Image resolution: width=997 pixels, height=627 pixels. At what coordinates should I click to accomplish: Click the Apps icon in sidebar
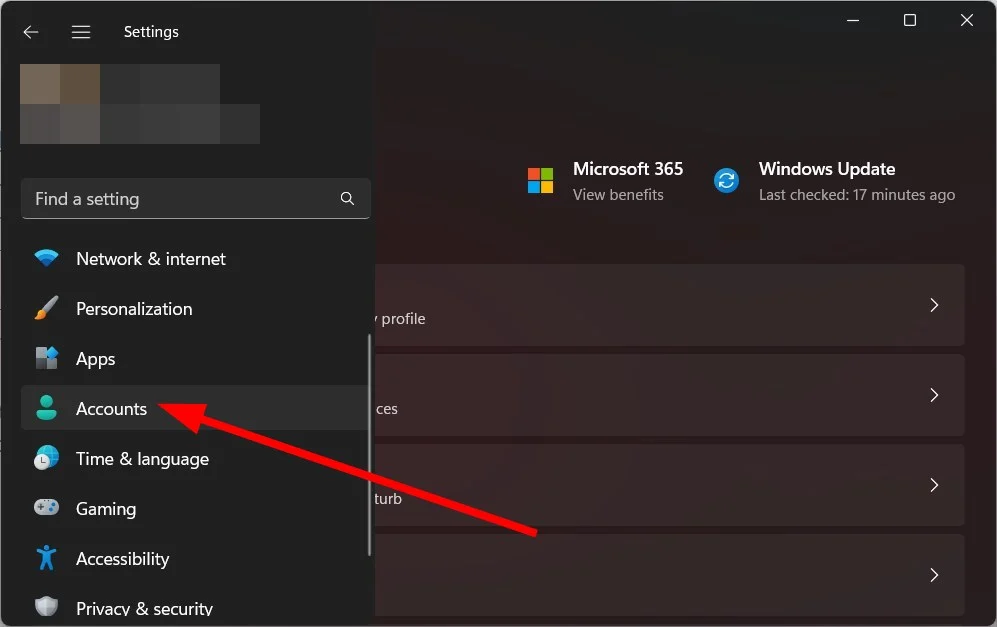pos(46,359)
